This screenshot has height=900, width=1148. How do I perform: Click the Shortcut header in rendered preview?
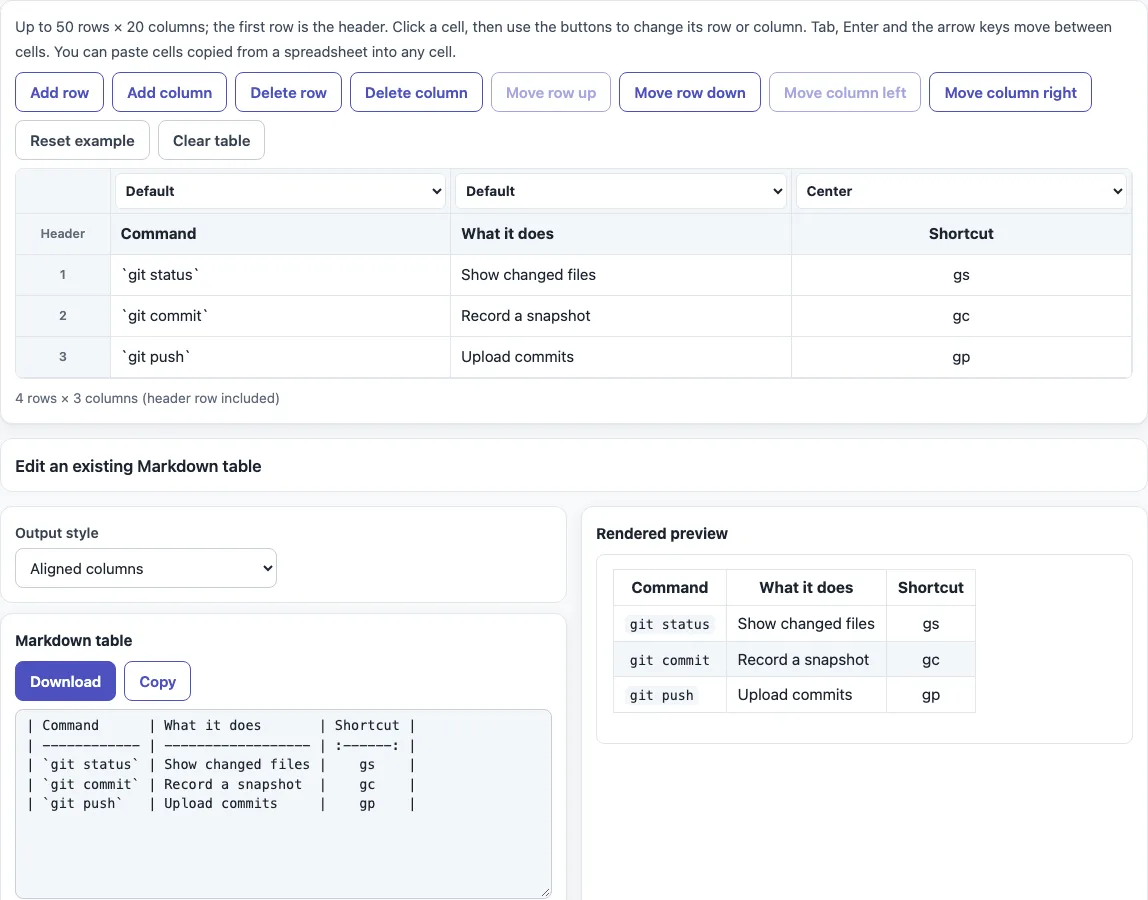pos(931,587)
